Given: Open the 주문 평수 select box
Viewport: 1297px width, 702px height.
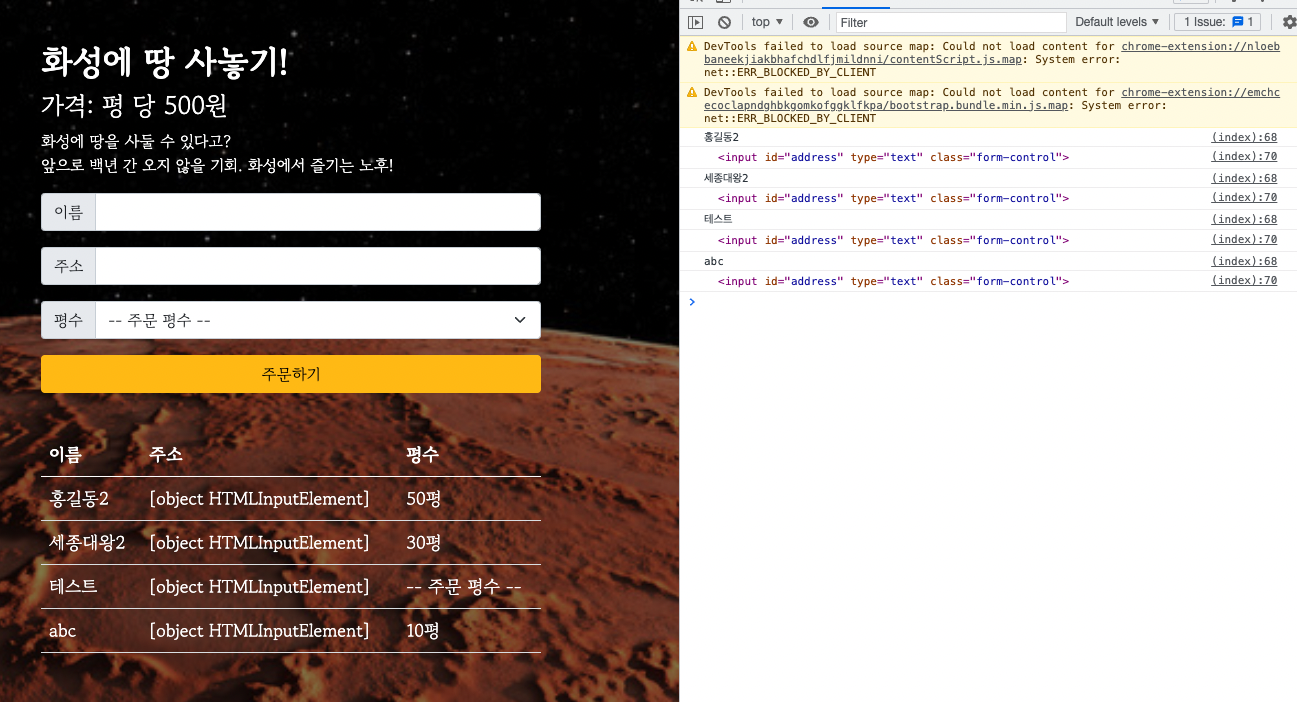Looking at the screenshot, I should [318, 320].
